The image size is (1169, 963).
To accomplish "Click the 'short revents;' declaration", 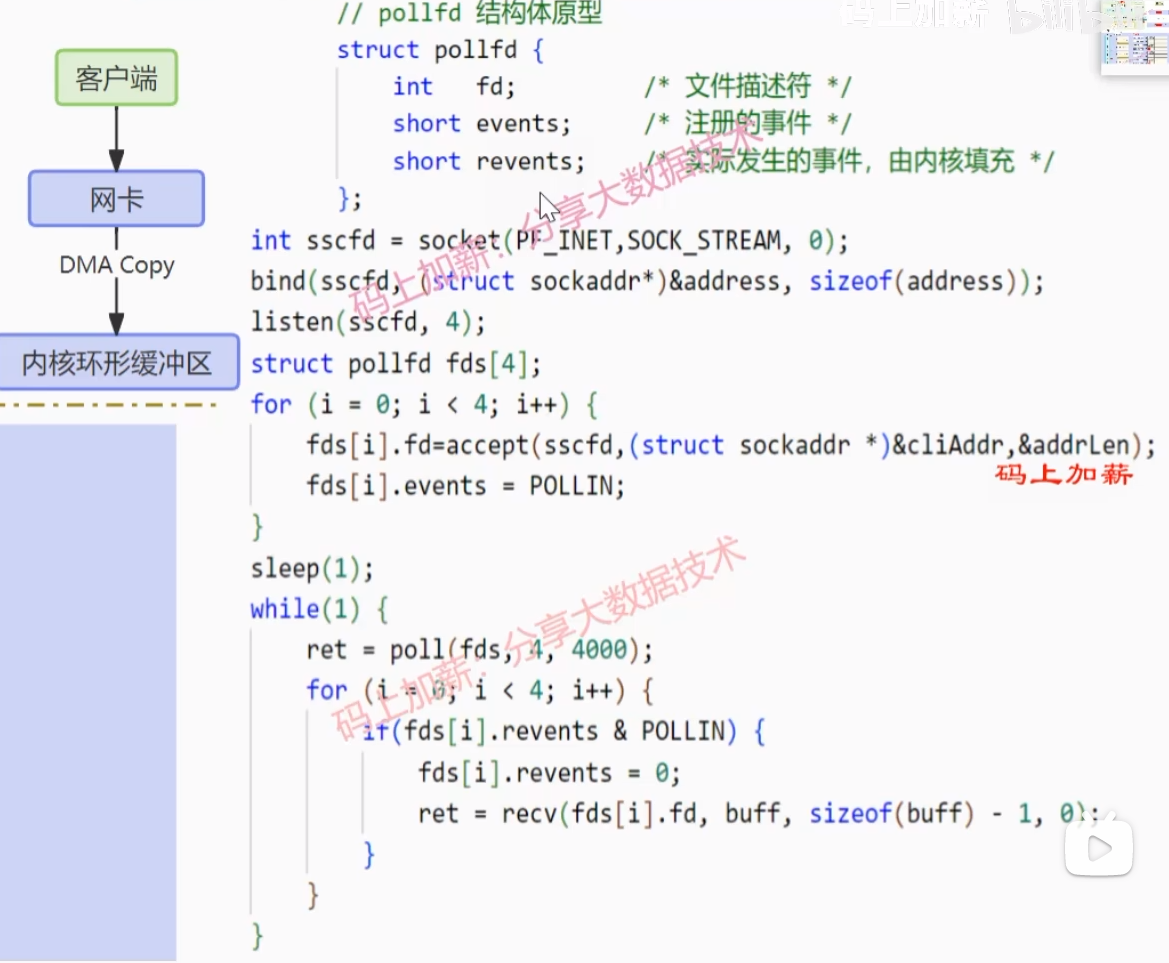I will point(488,161).
